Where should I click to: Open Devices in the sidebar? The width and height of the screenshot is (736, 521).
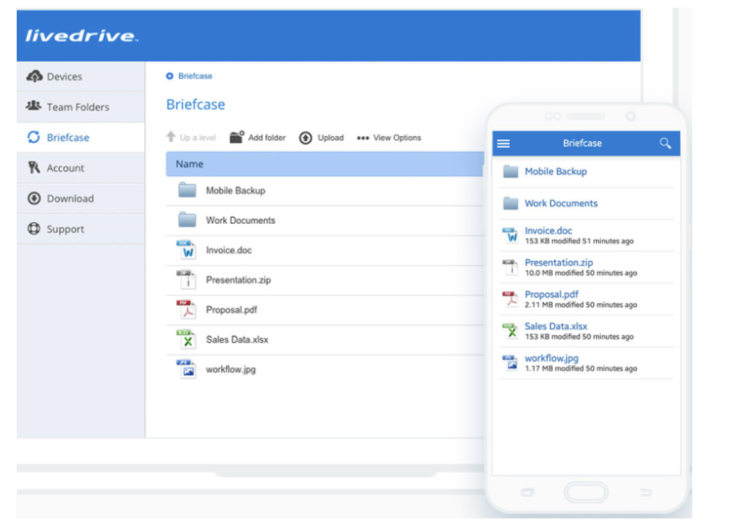click(x=81, y=77)
